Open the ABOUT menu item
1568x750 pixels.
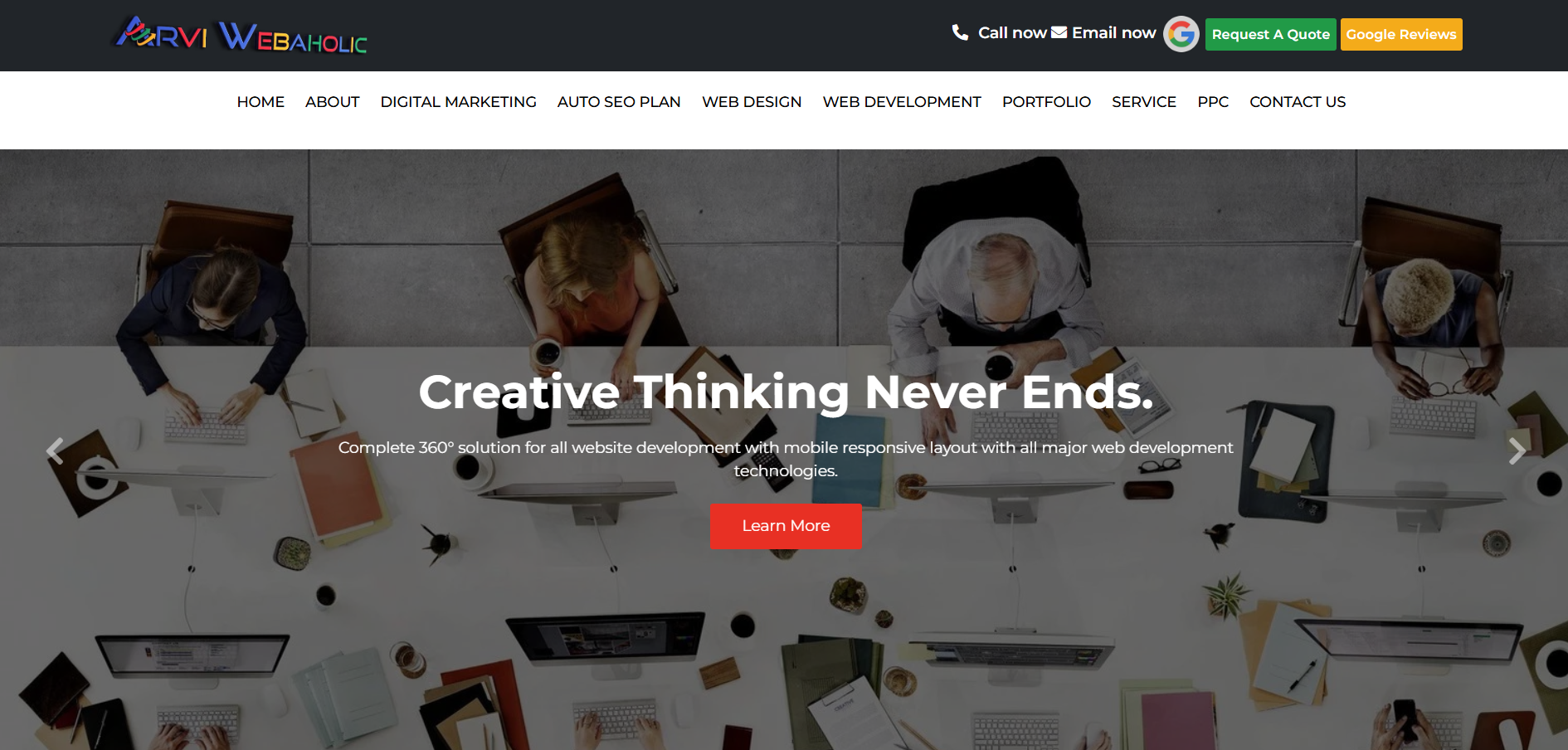(x=332, y=102)
